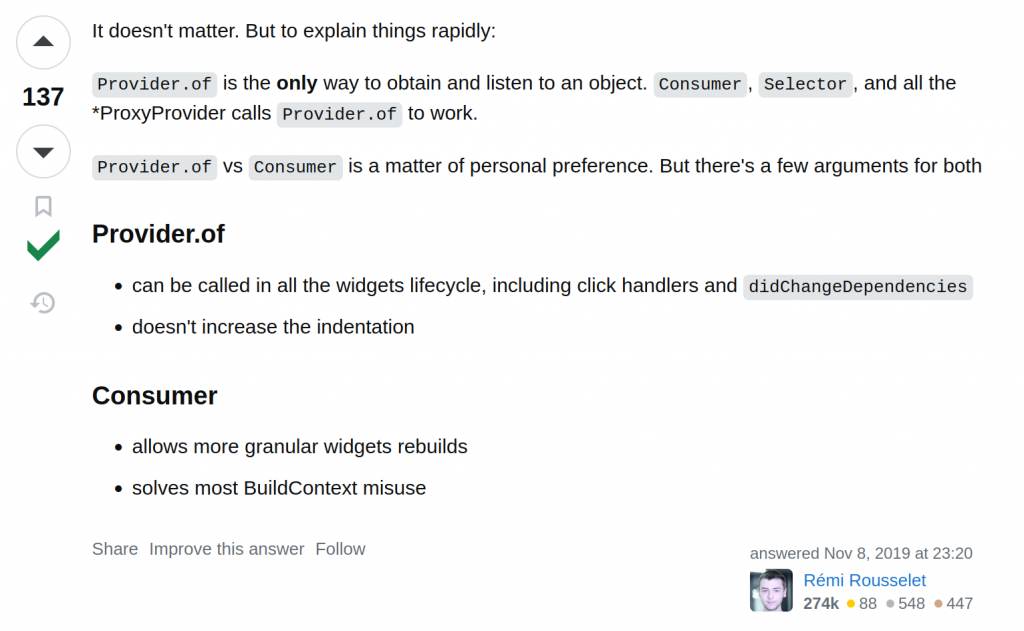Image resolution: width=1024 pixels, height=631 pixels.
Task: Click the Selector inline code
Action: click(805, 84)
